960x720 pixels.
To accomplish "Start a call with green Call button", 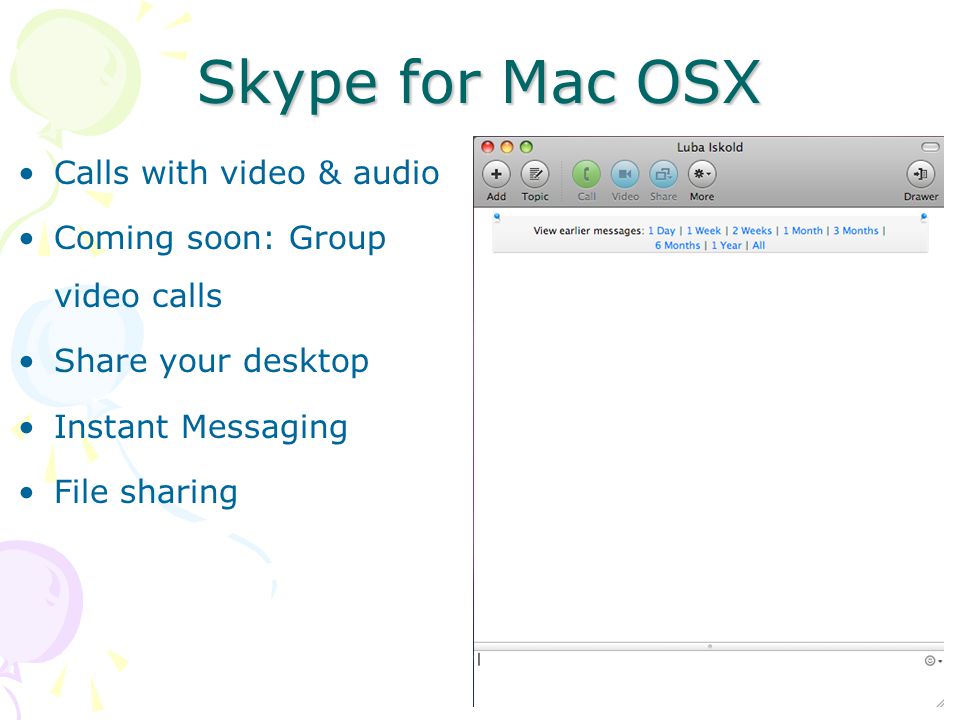I will click(x=587, y=174).
